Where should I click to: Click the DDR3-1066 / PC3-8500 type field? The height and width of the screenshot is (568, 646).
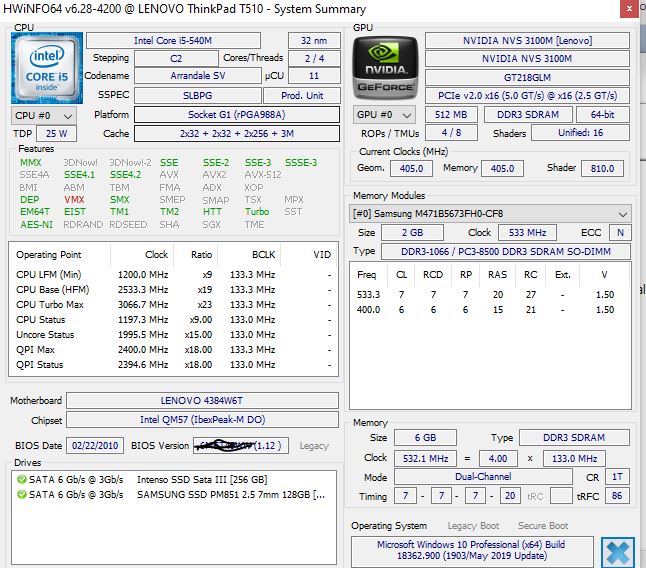506,251
